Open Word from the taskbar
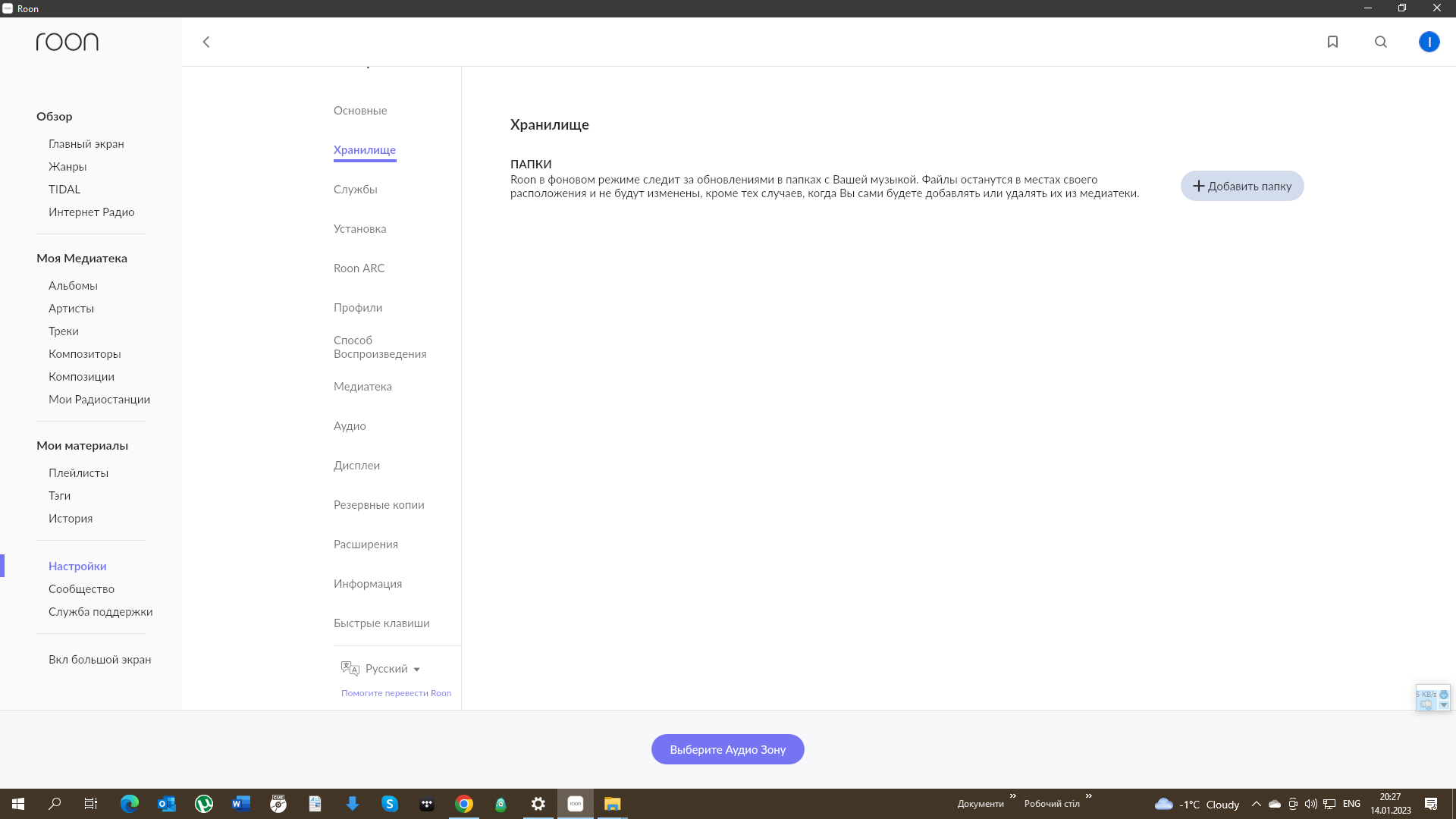 pyautogui.click(x=241, y=804)
